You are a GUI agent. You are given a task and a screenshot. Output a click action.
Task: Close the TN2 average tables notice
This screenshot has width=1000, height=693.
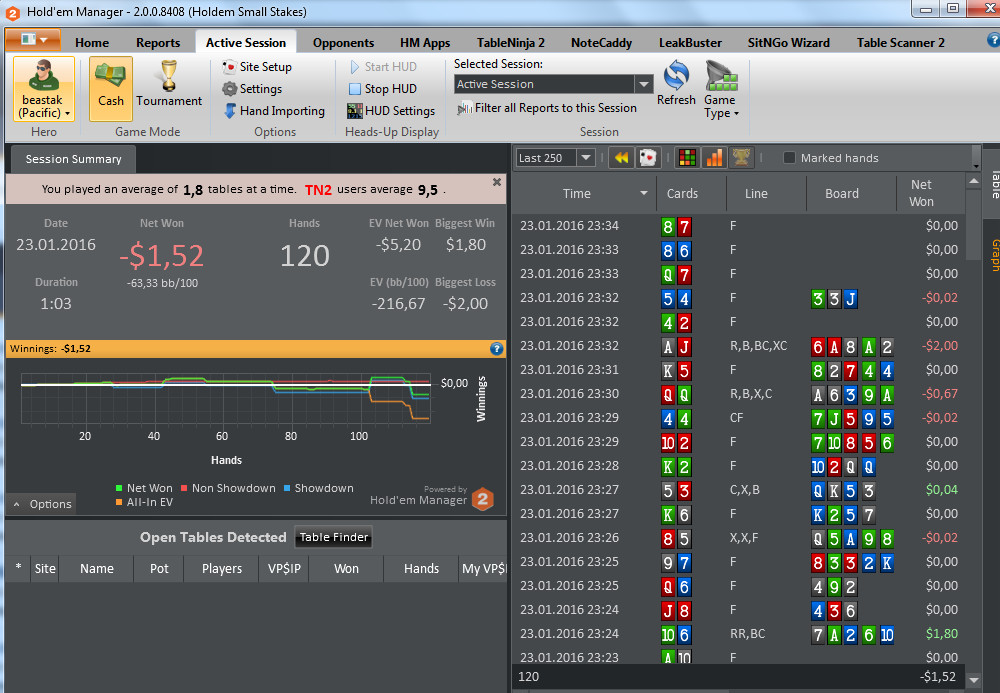coord(497,182)
